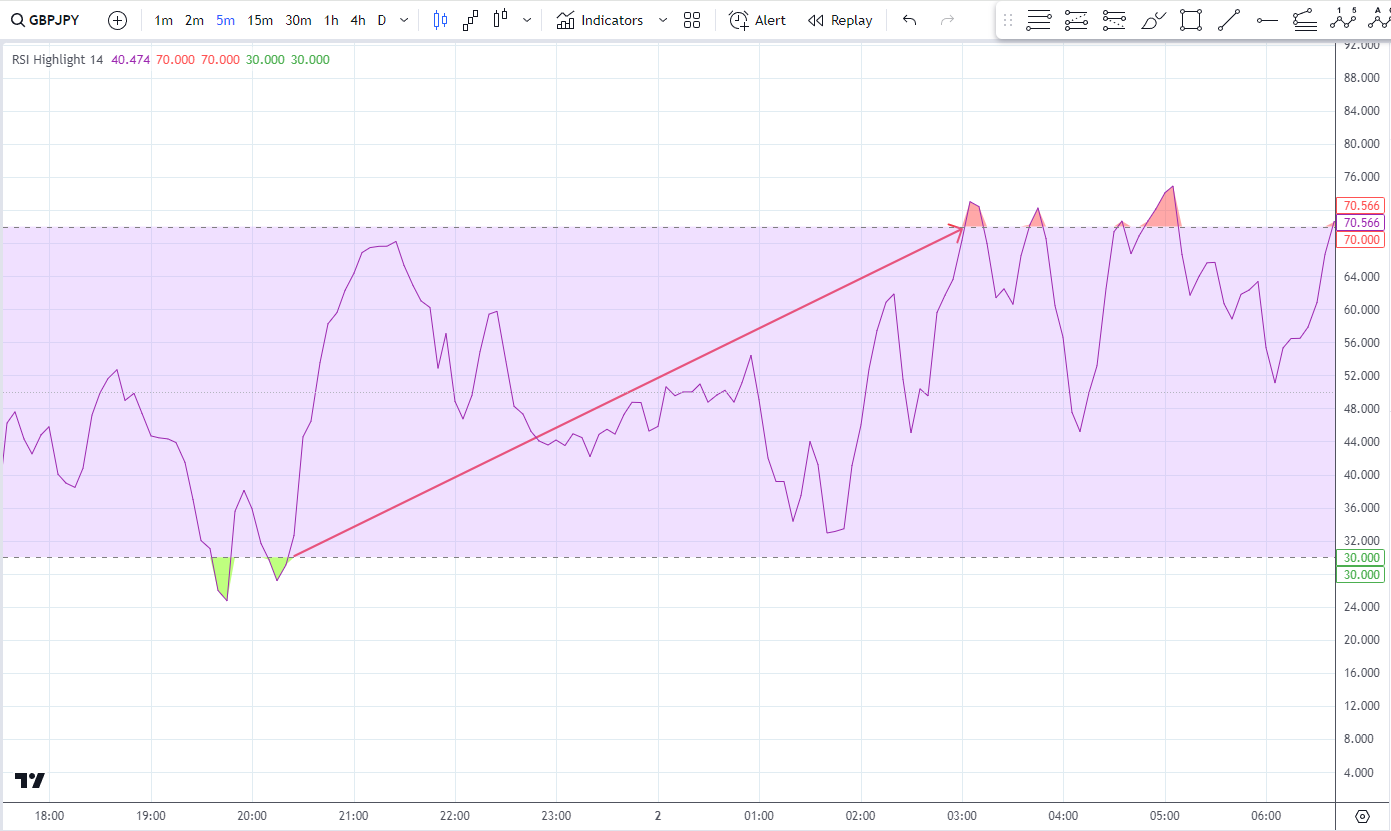
Task: Select the trend-based Fib extension tool
Action: [x=1076, y=20]
